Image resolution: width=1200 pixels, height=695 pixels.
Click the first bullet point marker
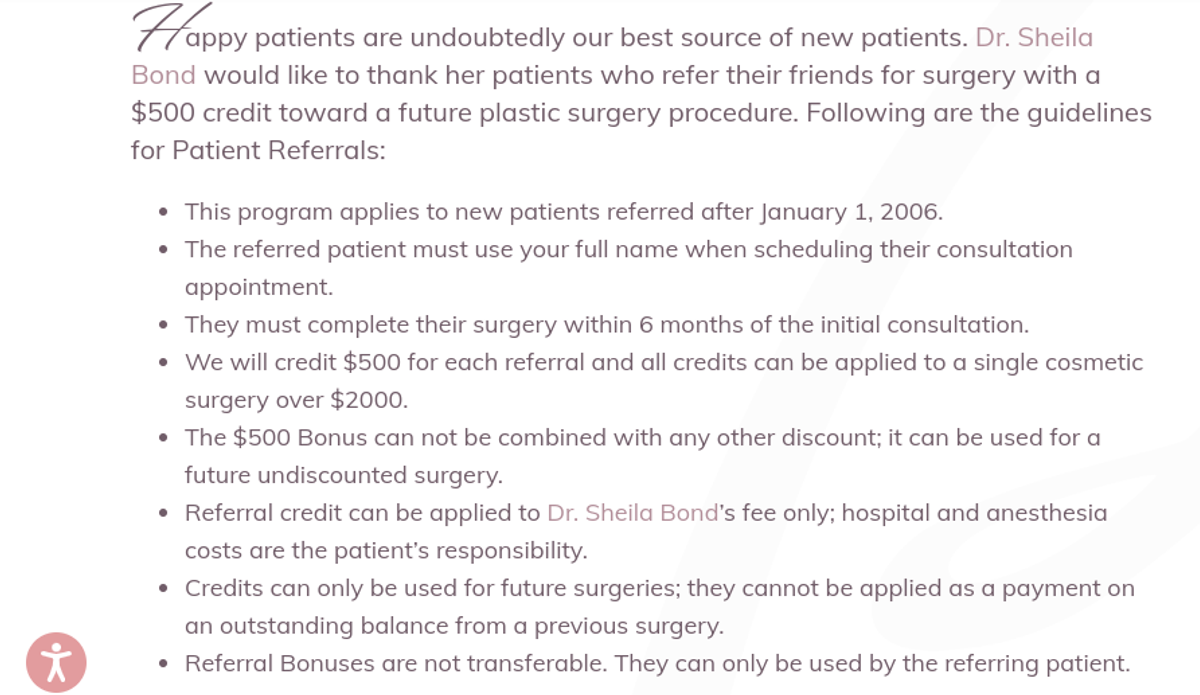coord(161,212)
